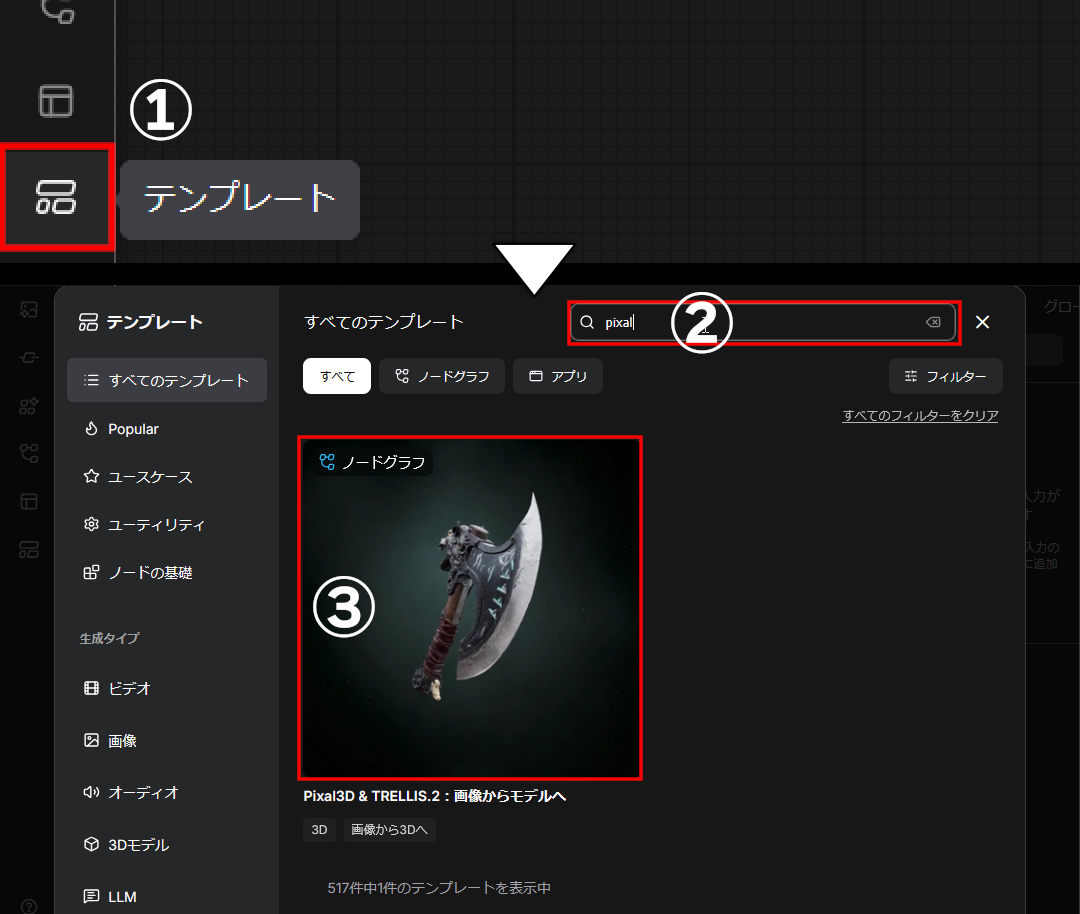
Task: Open the Pixal3D axe template thumbnail
Action: click(x=470, y=607)
